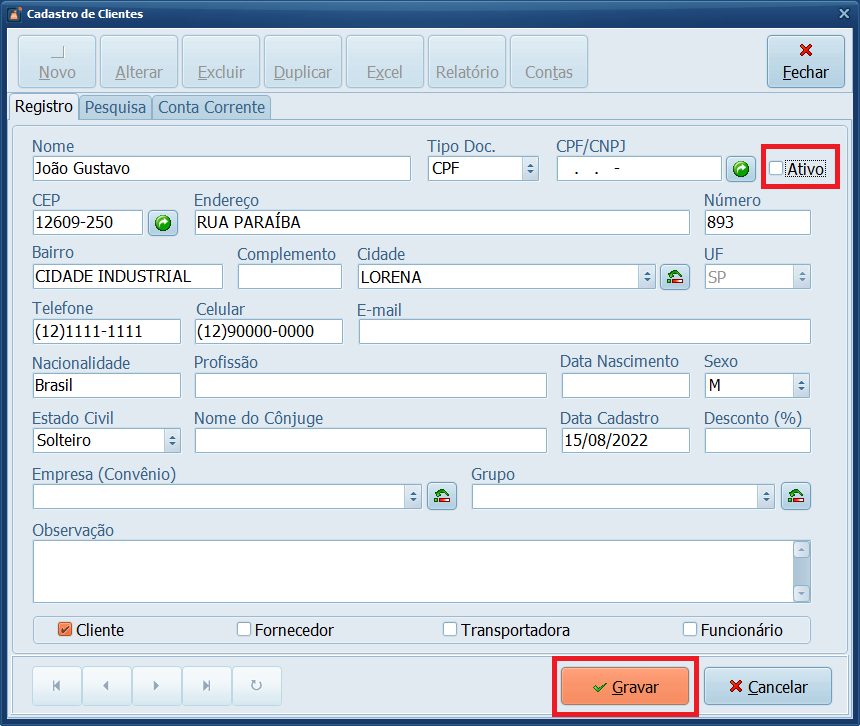
Task: Click the Gravar button to save
Action: [625, 686]
